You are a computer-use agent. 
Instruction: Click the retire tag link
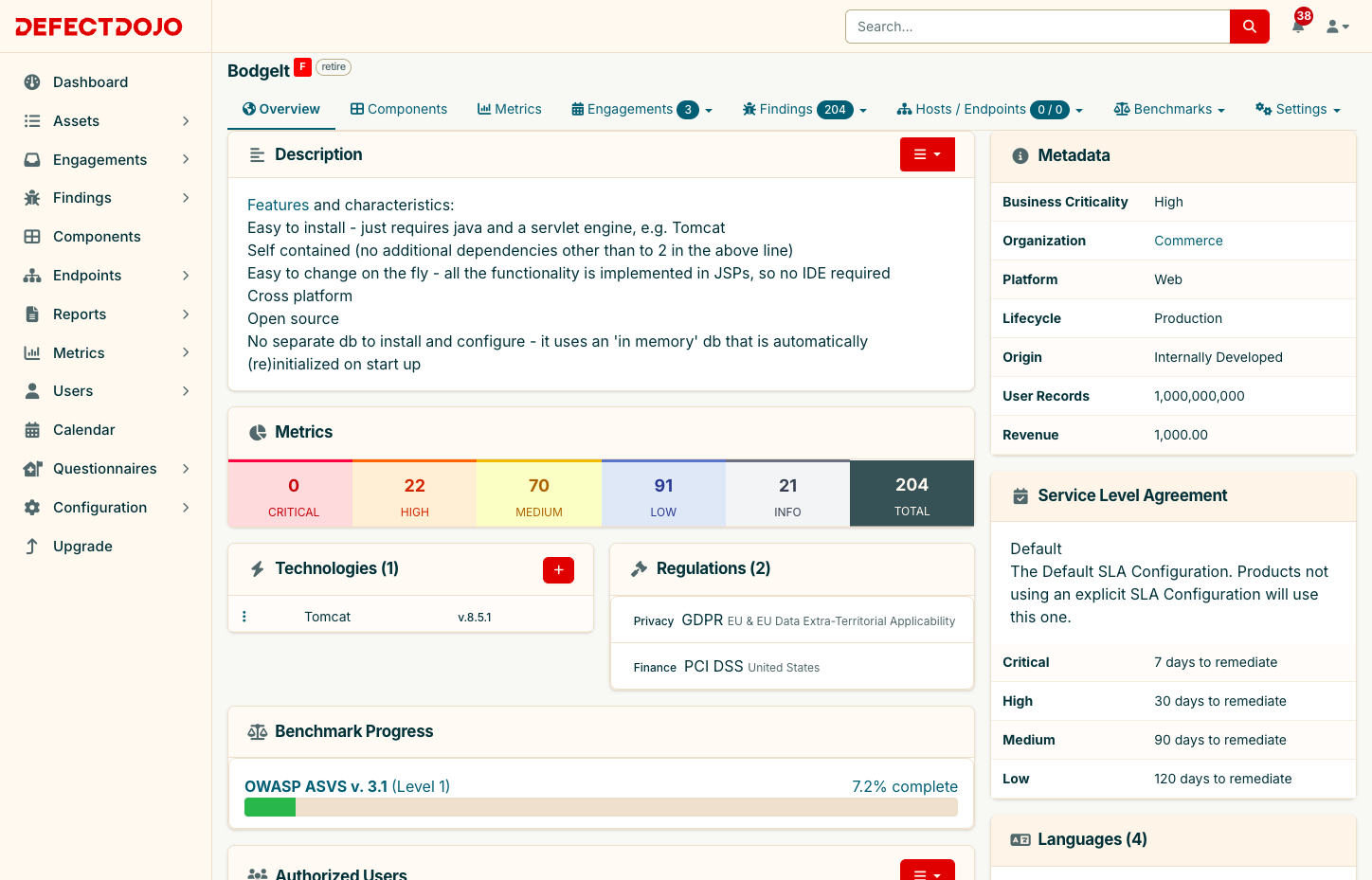334,67
